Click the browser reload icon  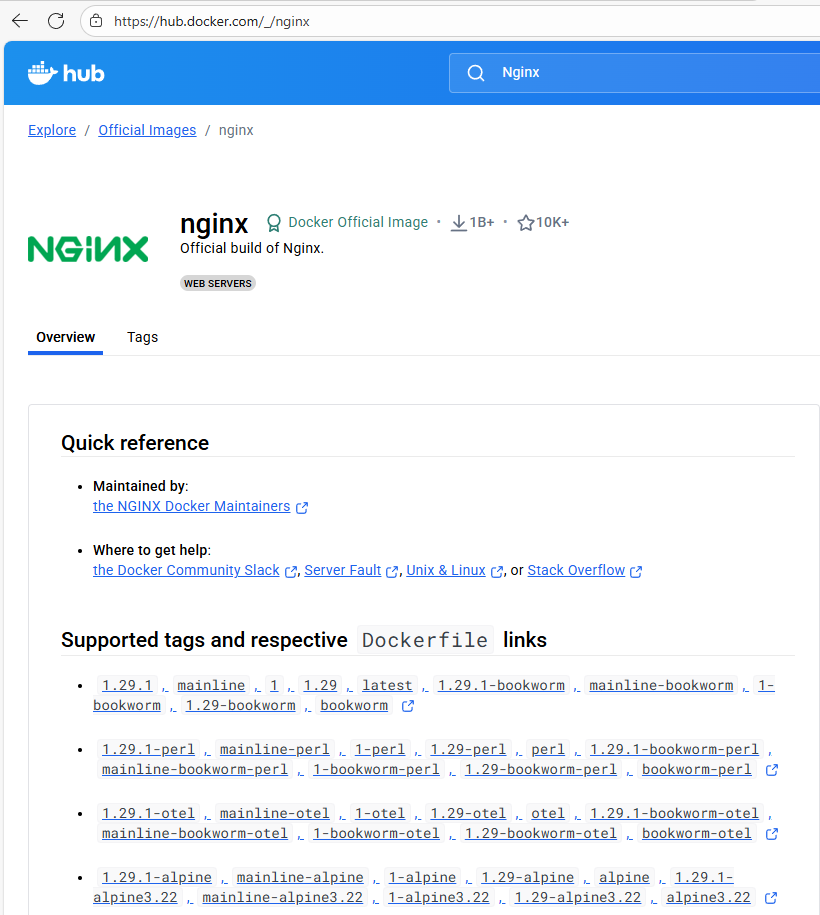(56, 21)
